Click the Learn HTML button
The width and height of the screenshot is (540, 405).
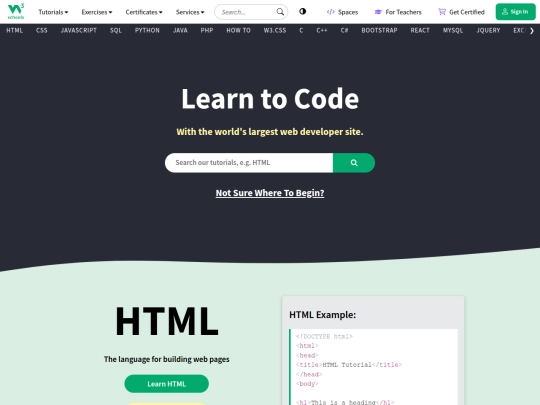pos(166,384)
